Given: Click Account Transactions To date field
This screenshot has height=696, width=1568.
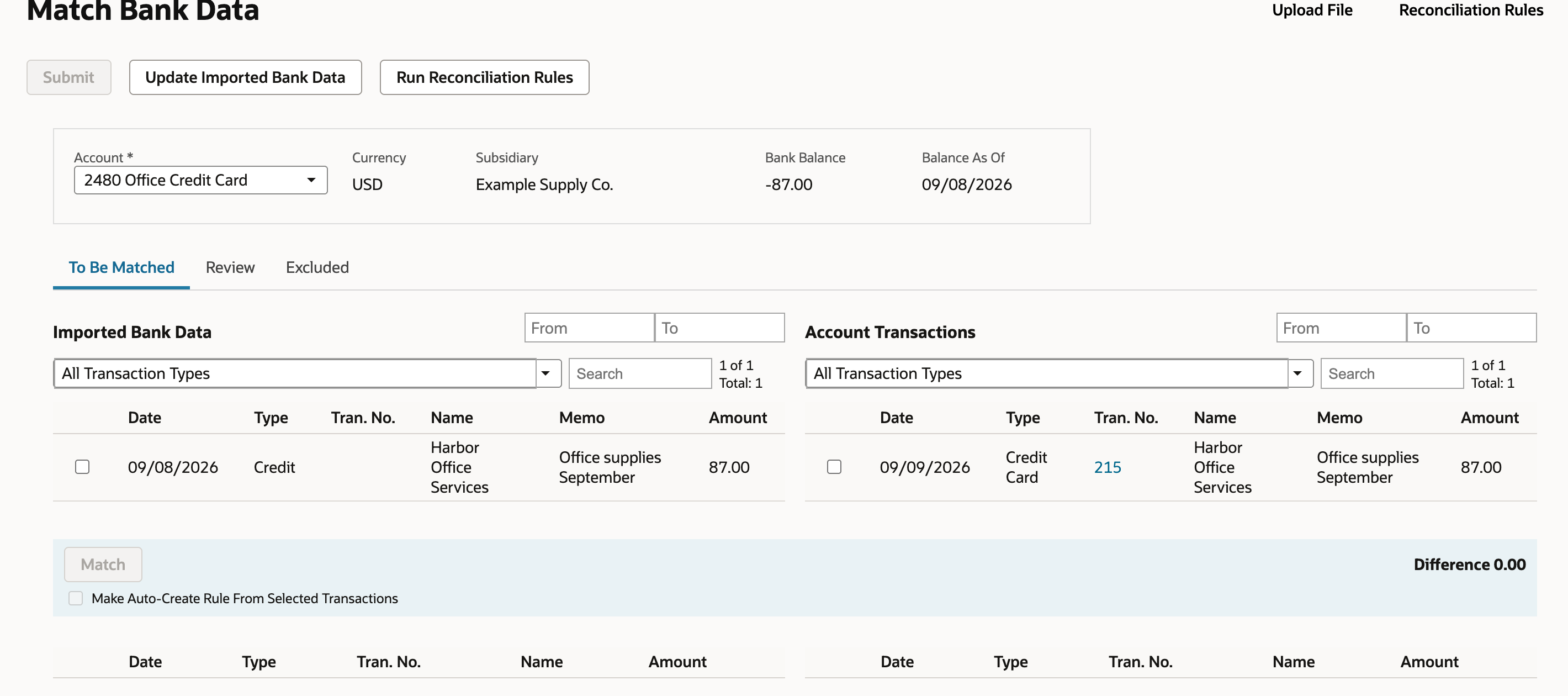Looking at the screenshot, I should [1471, 328].
